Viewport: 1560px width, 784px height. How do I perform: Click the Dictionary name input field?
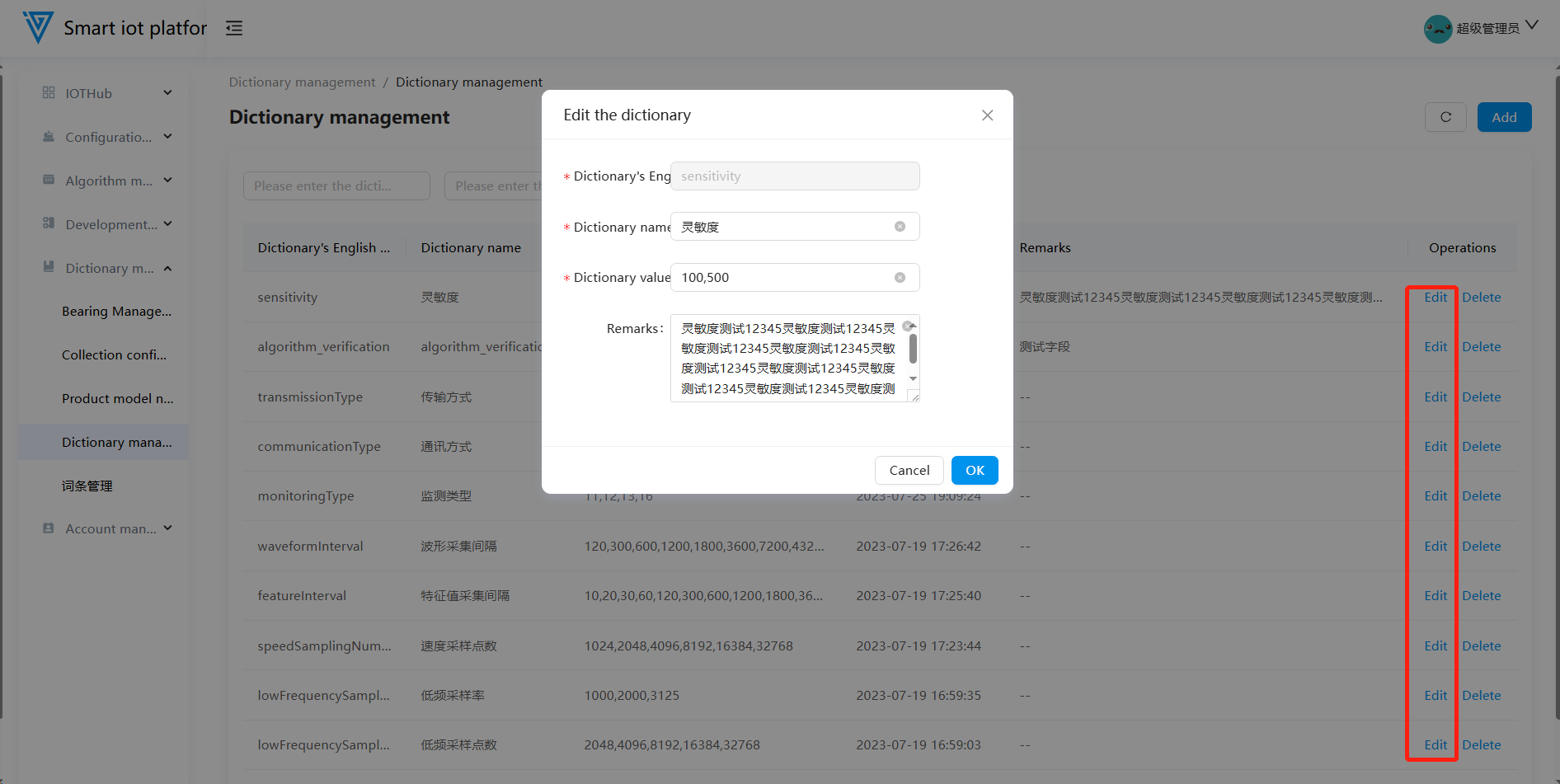(x=795, y=227)
